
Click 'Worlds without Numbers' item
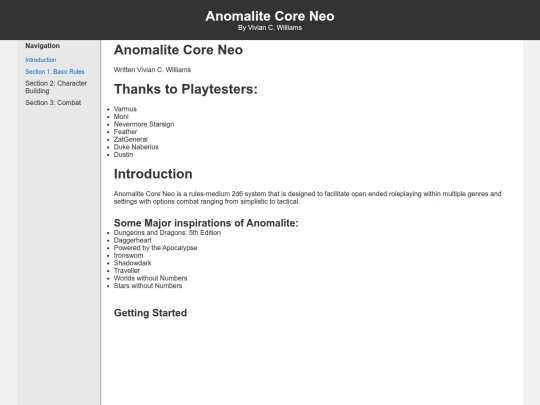click(x=150, y=278)
